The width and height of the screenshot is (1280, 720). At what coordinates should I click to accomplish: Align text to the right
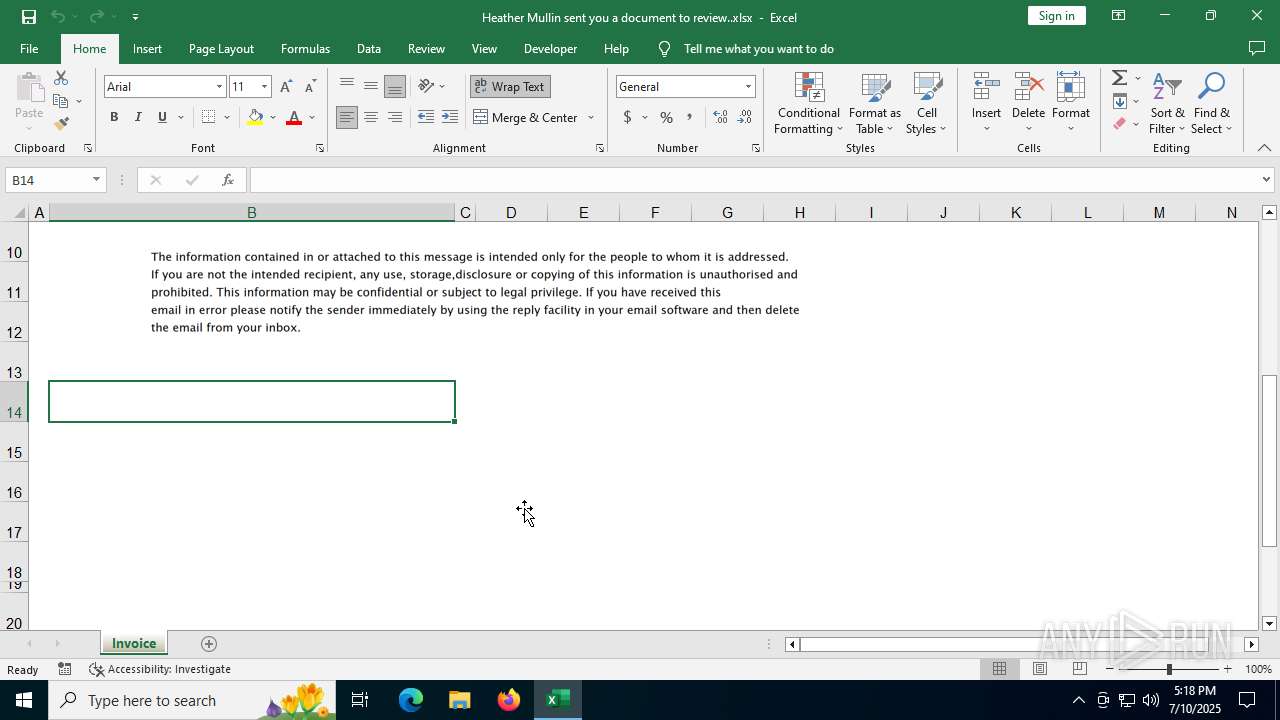pyautogui.click(x=395, y=118)
